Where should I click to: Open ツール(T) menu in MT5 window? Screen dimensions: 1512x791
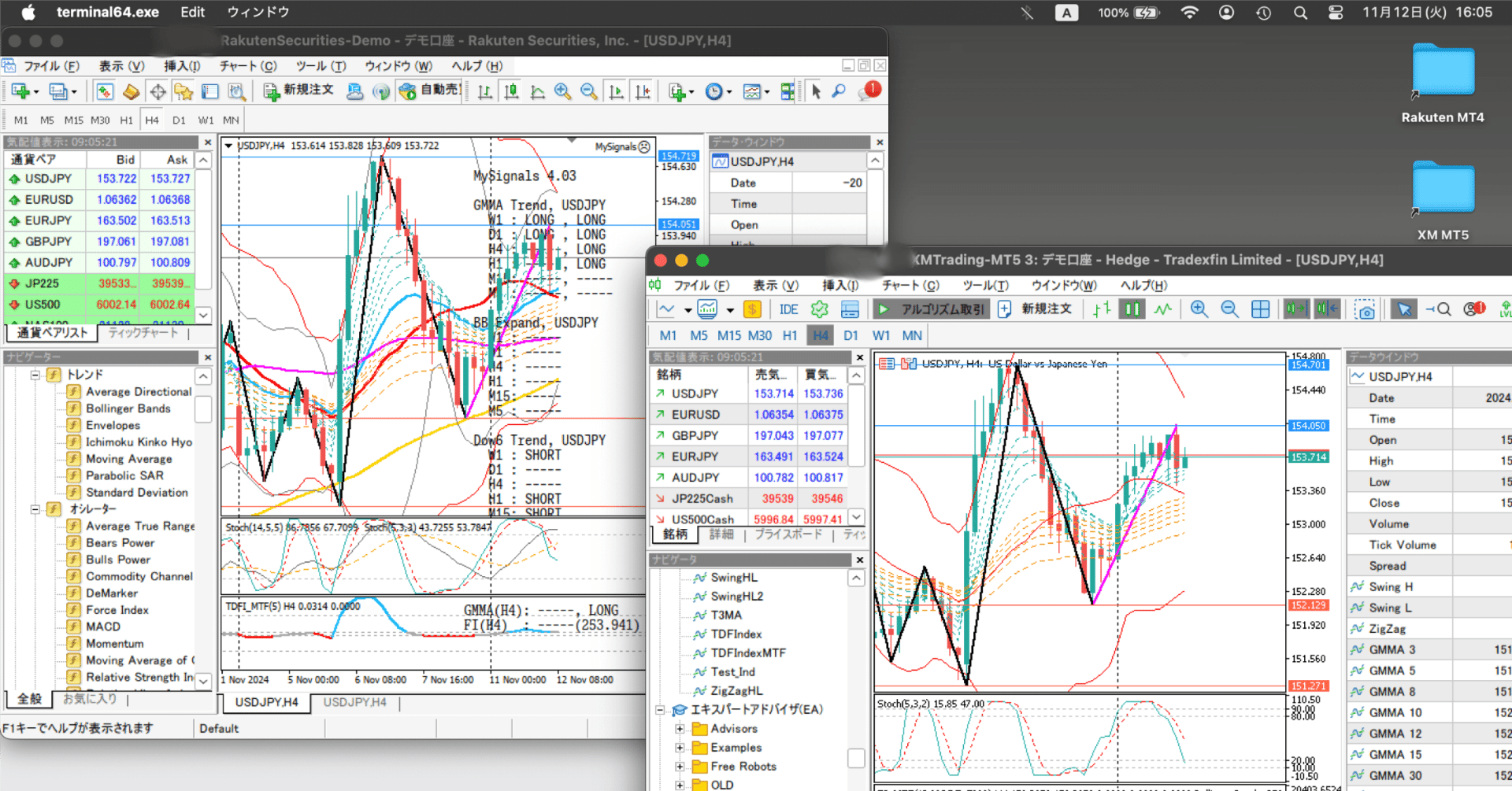[x=985, y=285]
